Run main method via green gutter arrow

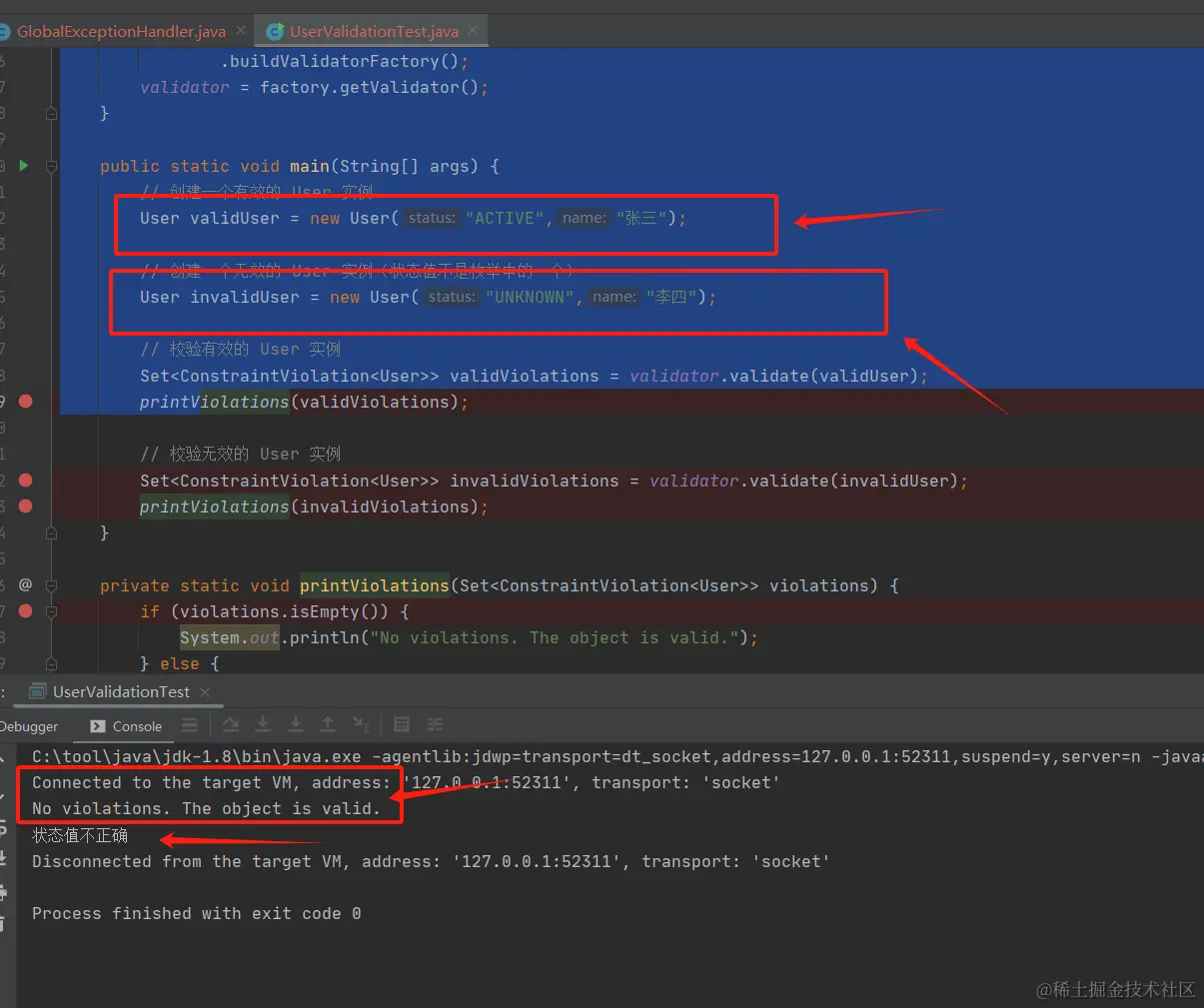[24, 165]
